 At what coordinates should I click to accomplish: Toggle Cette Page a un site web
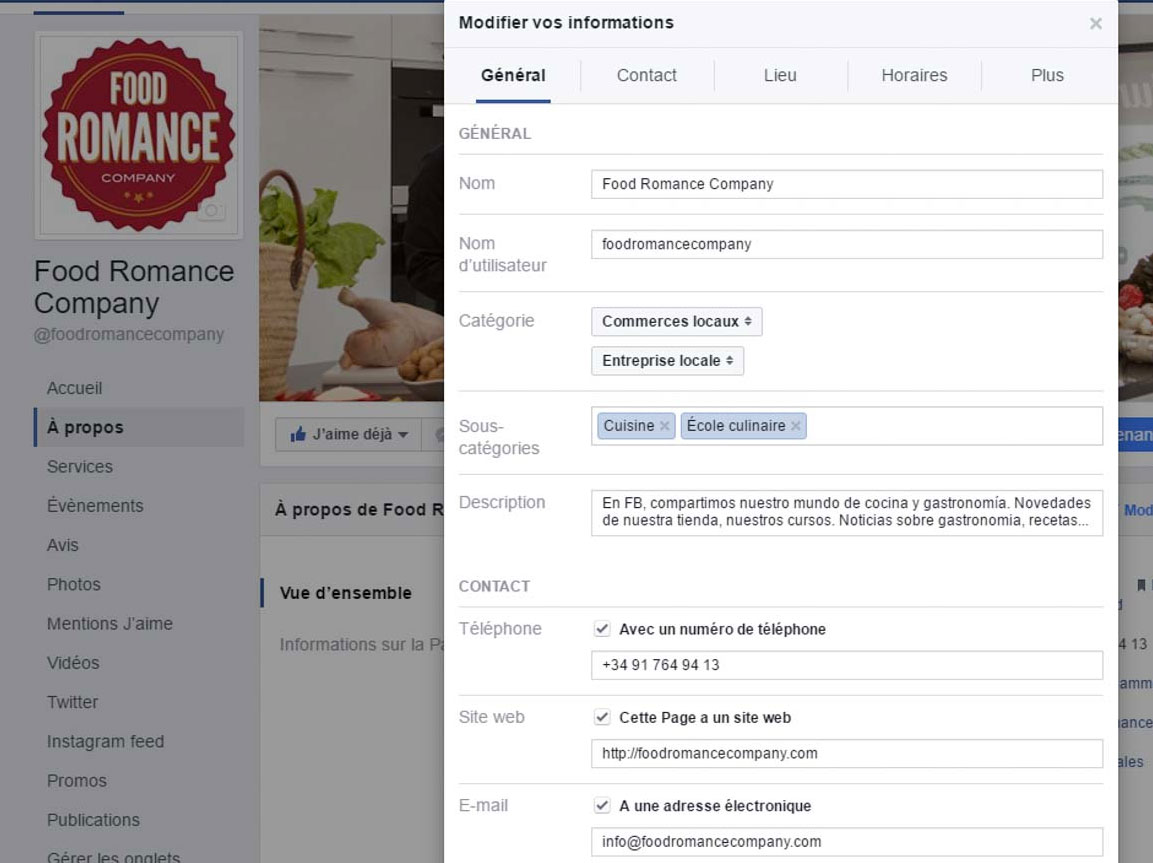(602, 717)
